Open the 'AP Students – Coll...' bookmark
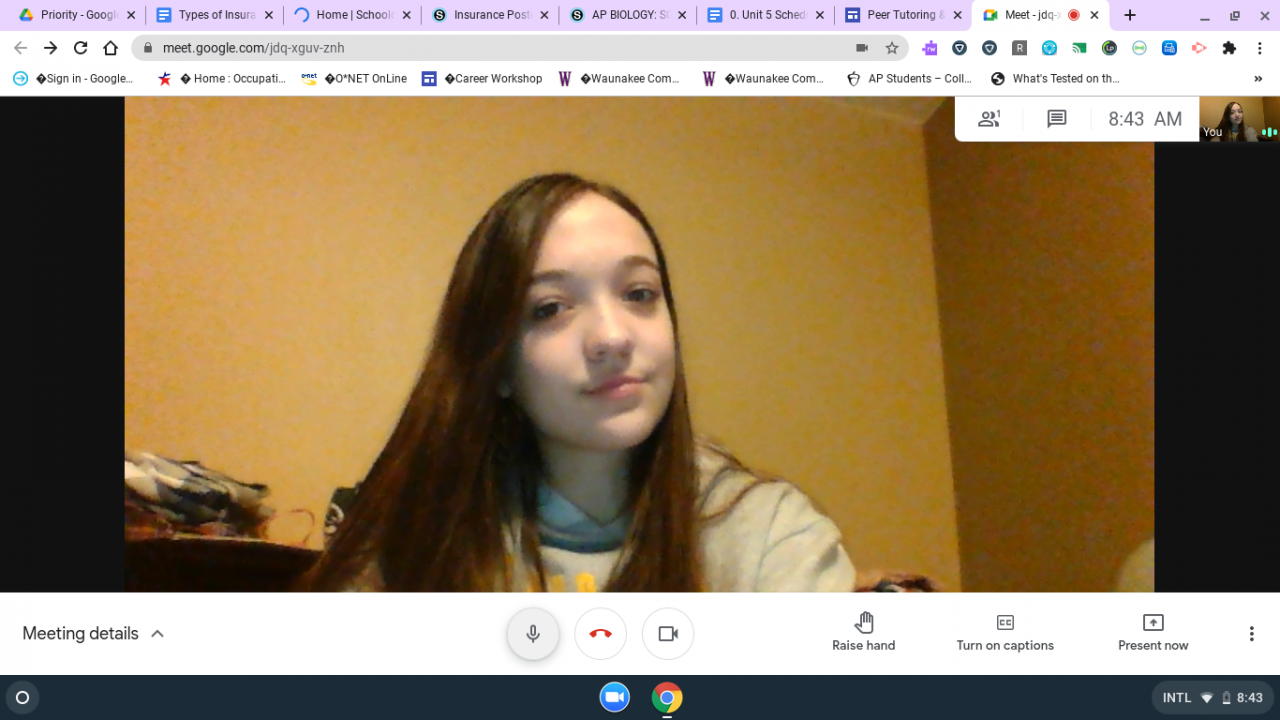The height and width of the screenshot is (720, 1280). (x=909, y=79)
